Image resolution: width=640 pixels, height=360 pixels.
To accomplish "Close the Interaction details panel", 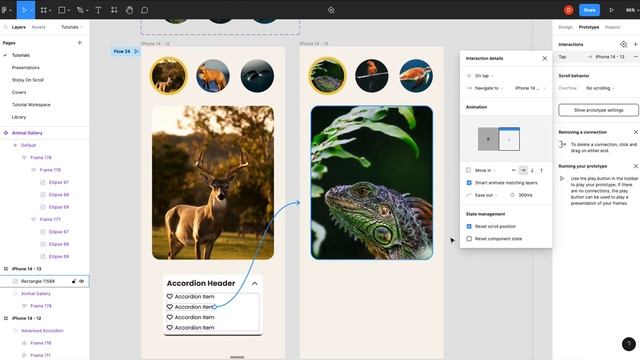I will point(544,58).
